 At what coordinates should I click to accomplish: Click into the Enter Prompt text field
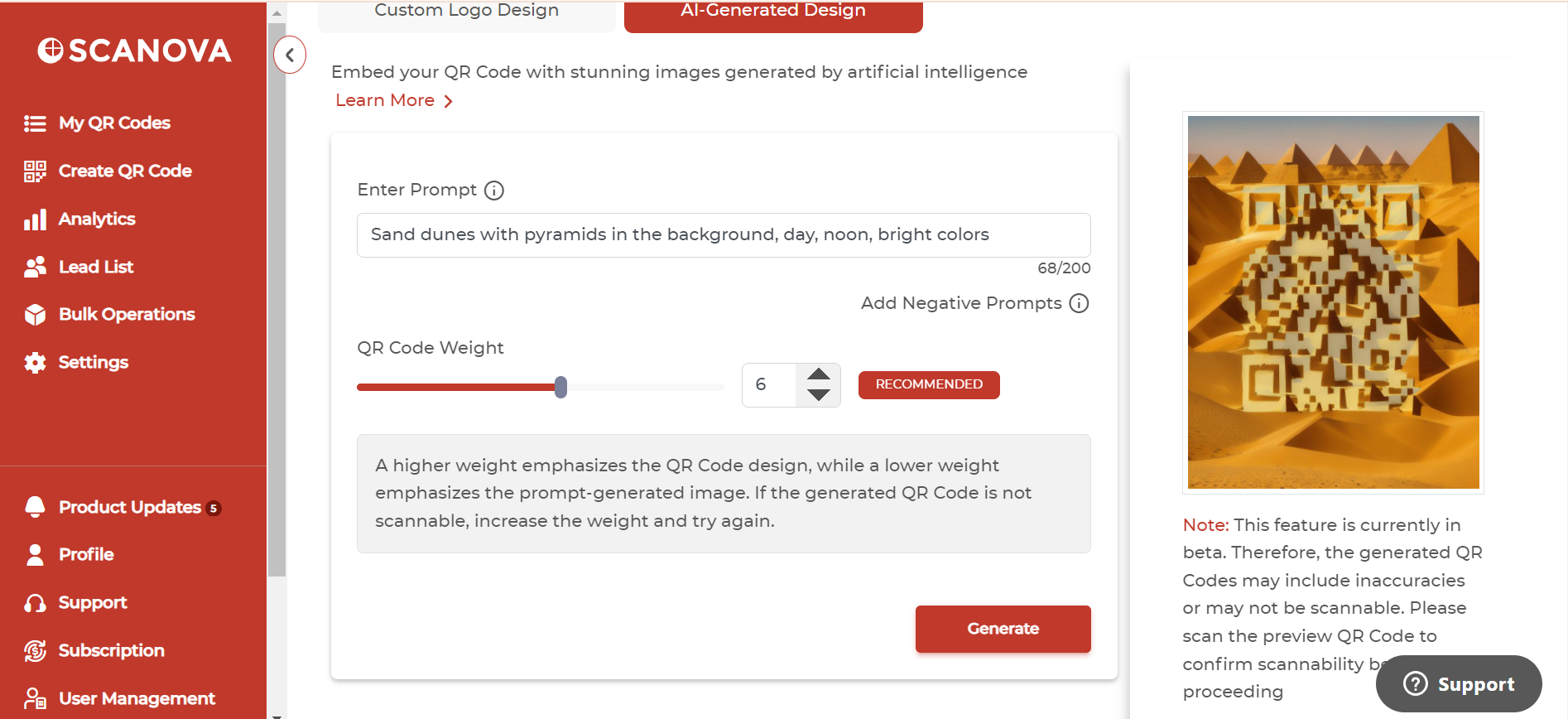[x=723, y=235]
